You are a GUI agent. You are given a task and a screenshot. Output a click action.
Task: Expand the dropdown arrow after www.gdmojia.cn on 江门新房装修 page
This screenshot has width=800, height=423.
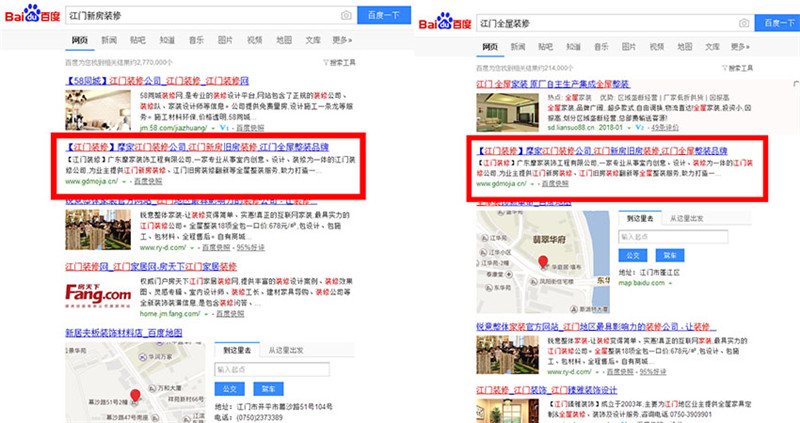[x=124, y=182]
